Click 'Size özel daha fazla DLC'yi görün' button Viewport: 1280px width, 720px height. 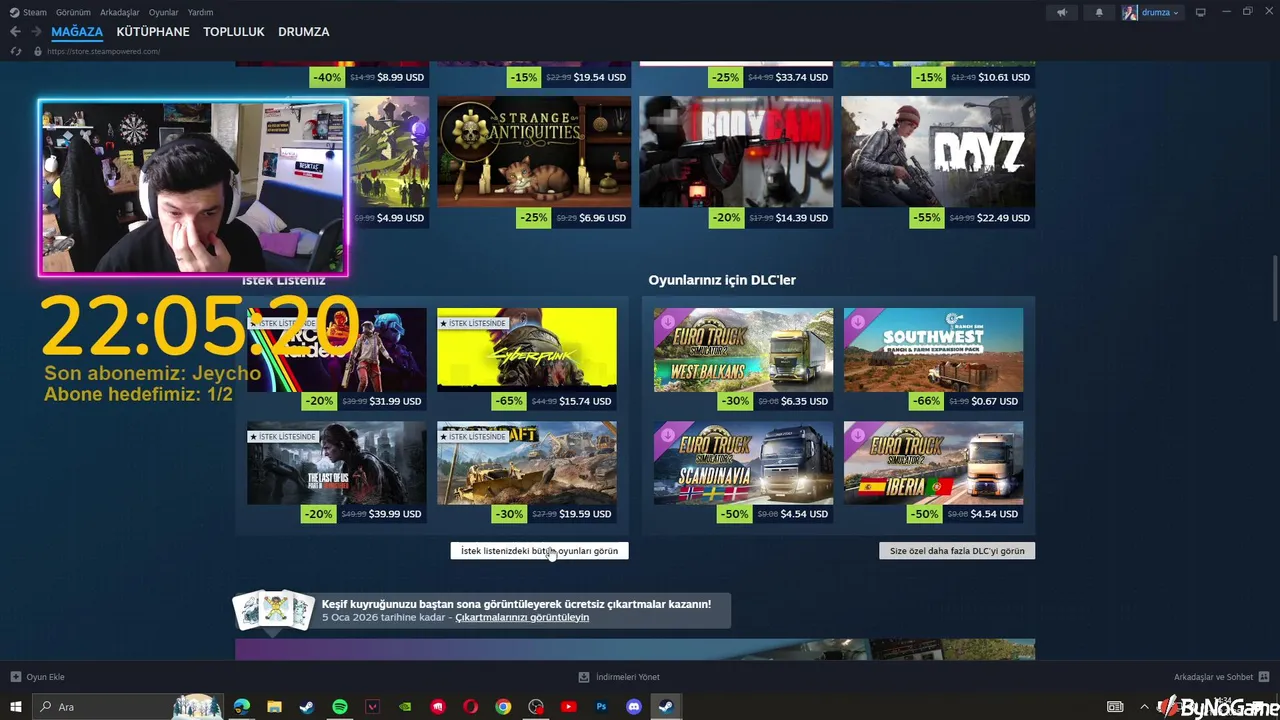(957, 551)
